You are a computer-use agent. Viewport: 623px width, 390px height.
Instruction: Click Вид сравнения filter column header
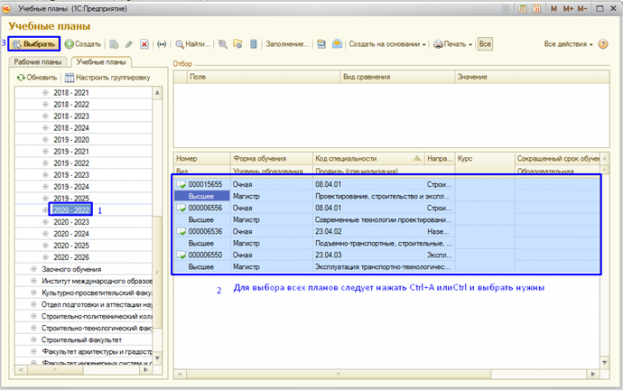(x=397, y=77)
